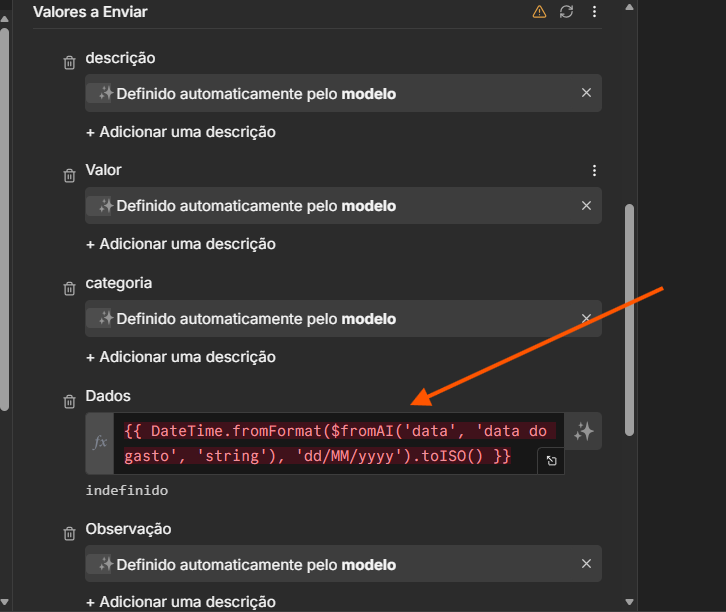Click the warning triangle icon in header
Viewport: 726px width, 612px height.
tap(540, 12)
